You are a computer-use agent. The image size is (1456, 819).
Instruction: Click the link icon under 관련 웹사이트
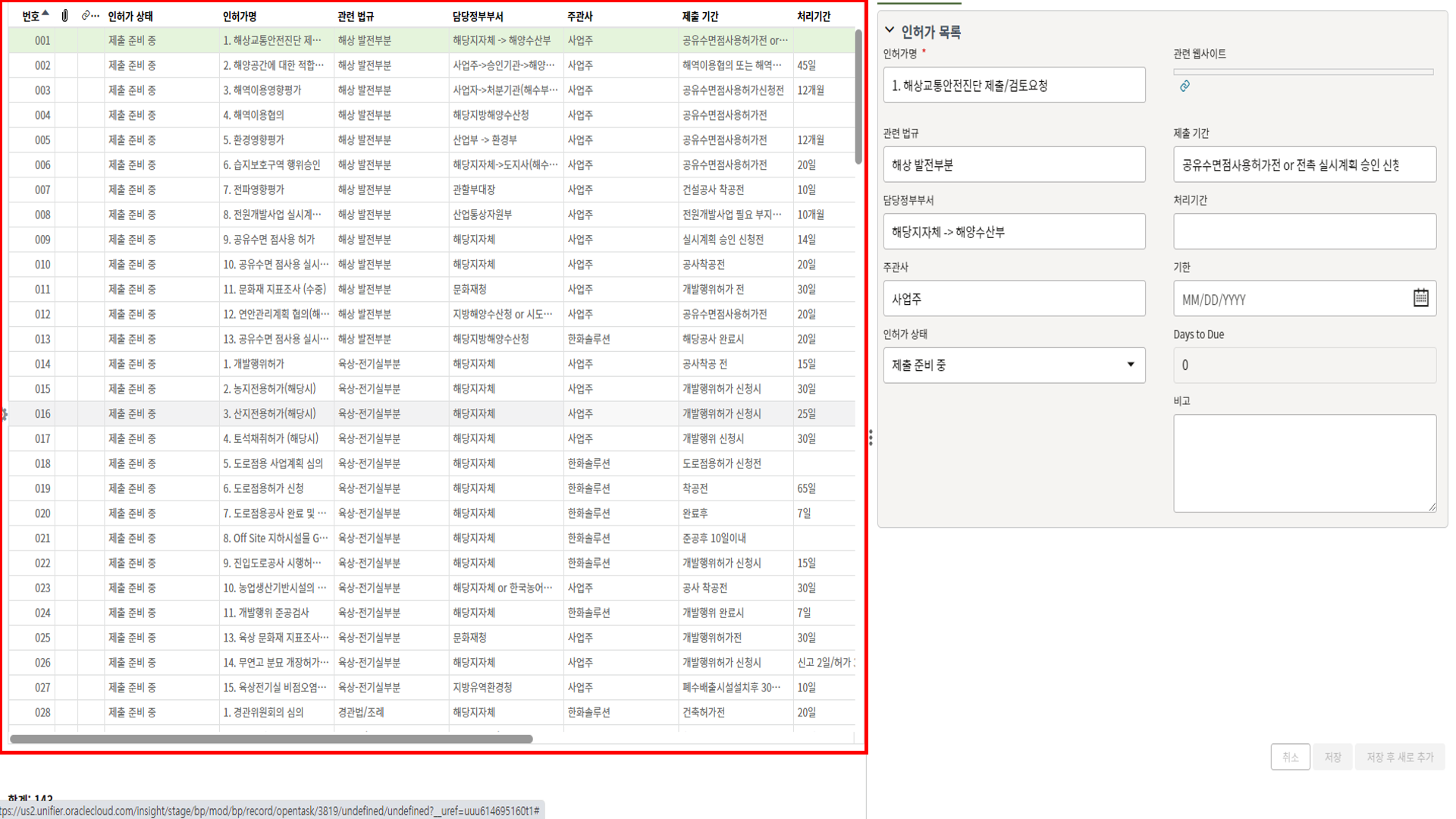pyautogui.click(x=1185, y=86)
